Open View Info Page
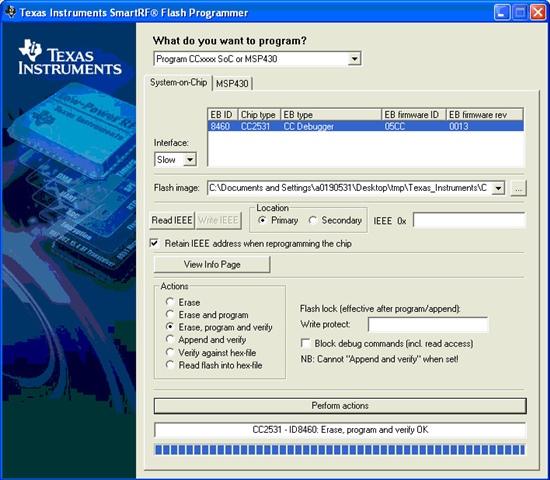Image resolution: width=550 pixels, height=480 pixels. [212, 264]
